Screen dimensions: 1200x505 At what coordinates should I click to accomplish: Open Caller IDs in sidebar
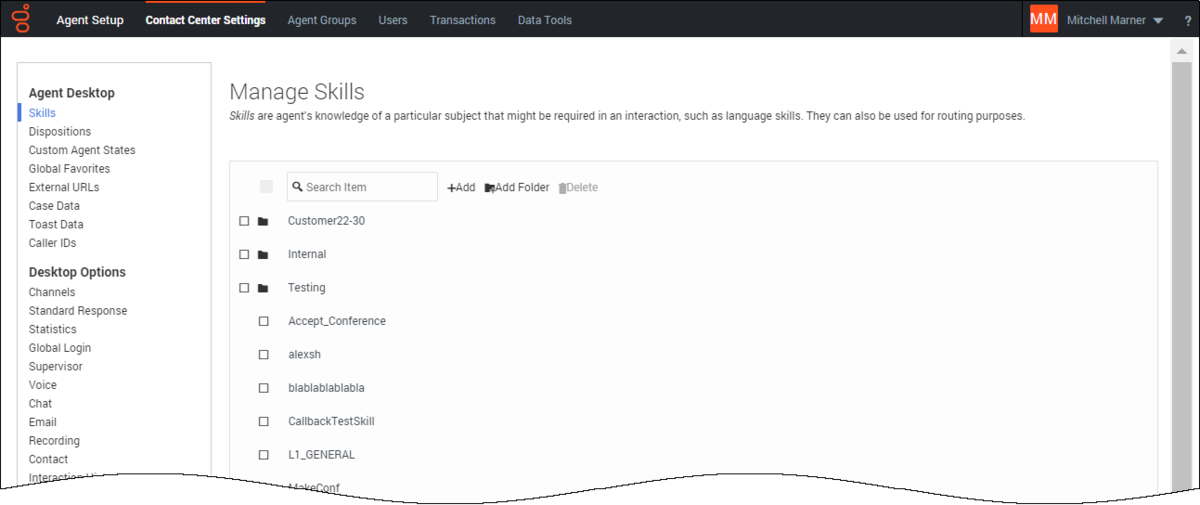click(52, 243)
